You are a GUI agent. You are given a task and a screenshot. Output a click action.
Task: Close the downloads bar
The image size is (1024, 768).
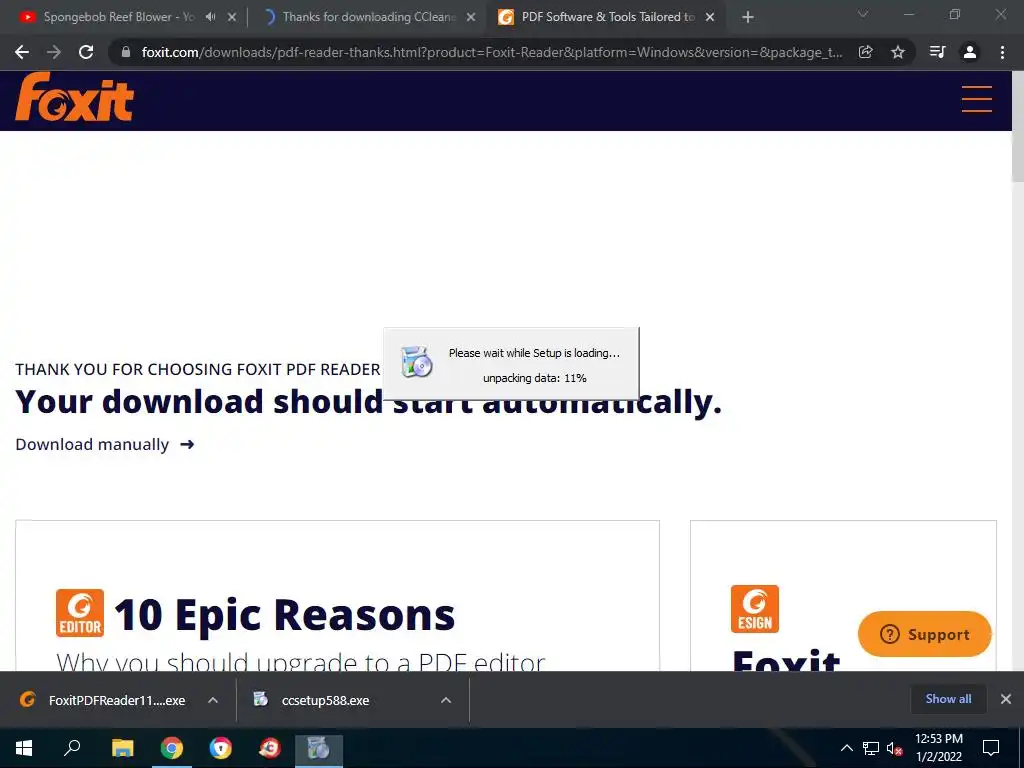(x=1006, y=699)
